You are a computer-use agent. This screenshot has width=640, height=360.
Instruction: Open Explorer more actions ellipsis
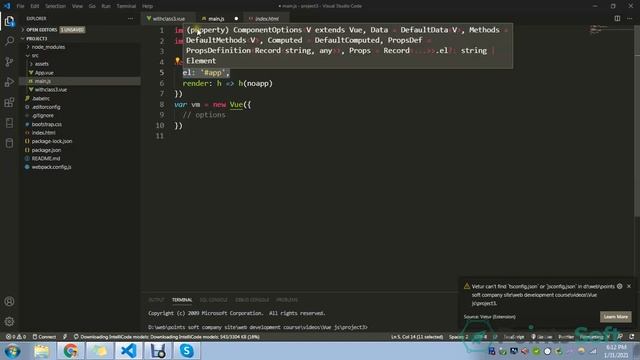pyautogui.click(x=130, y=18)
